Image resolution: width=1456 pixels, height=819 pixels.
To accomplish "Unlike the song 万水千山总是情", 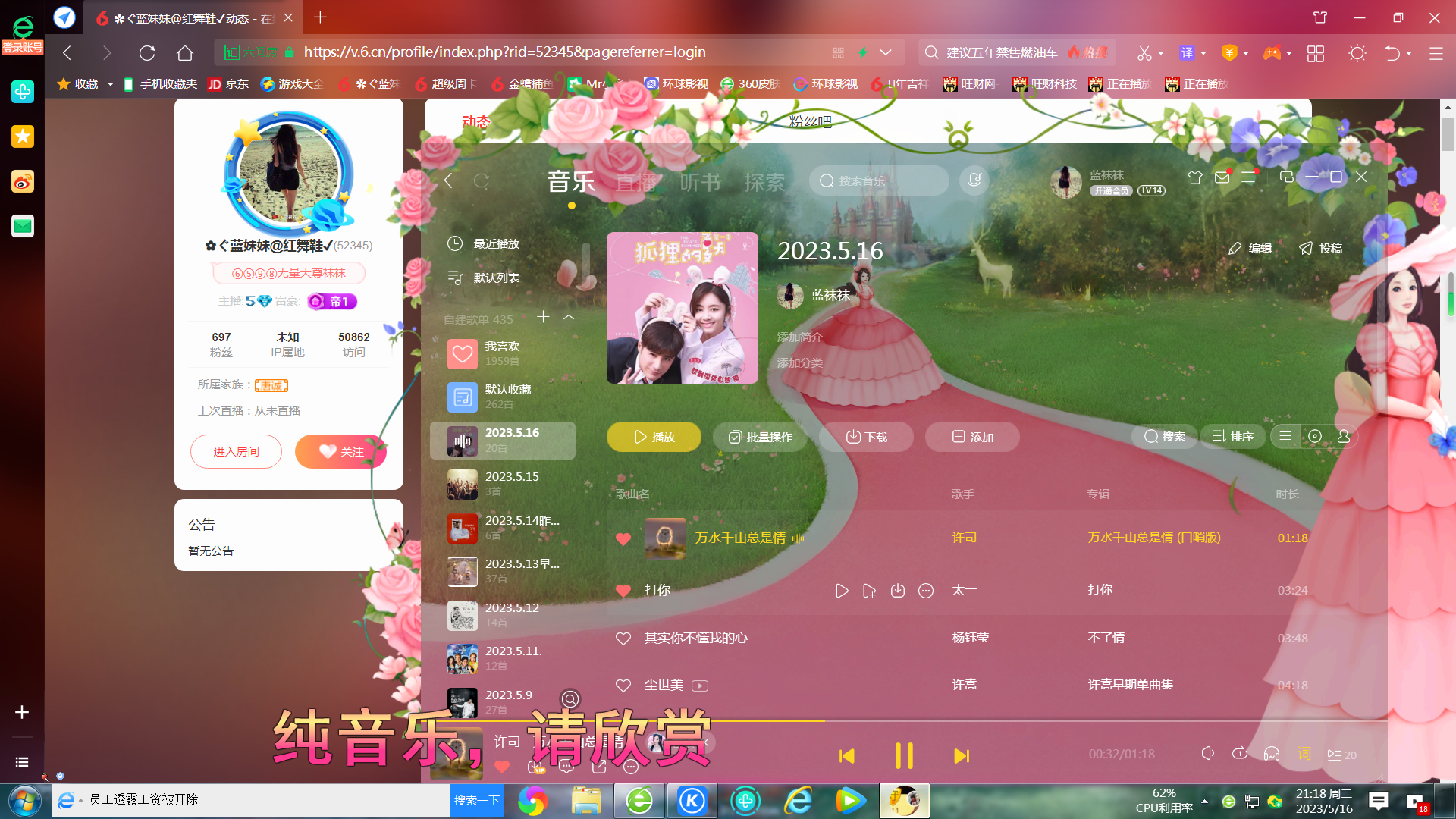I will pyautogui.click(x=623, y=538).
